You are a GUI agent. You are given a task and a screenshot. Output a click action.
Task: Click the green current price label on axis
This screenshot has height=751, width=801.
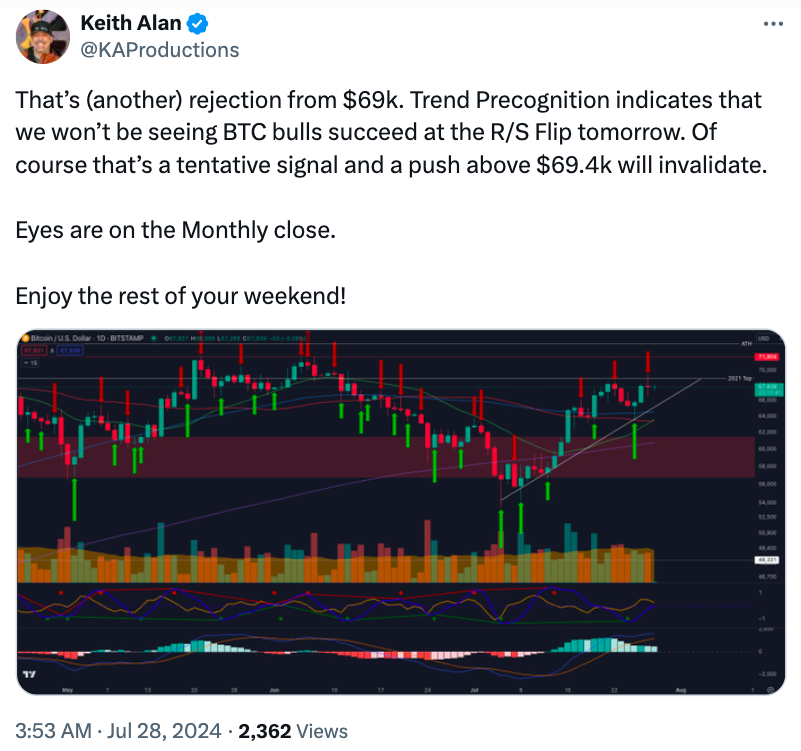click(x=769, y=390)
